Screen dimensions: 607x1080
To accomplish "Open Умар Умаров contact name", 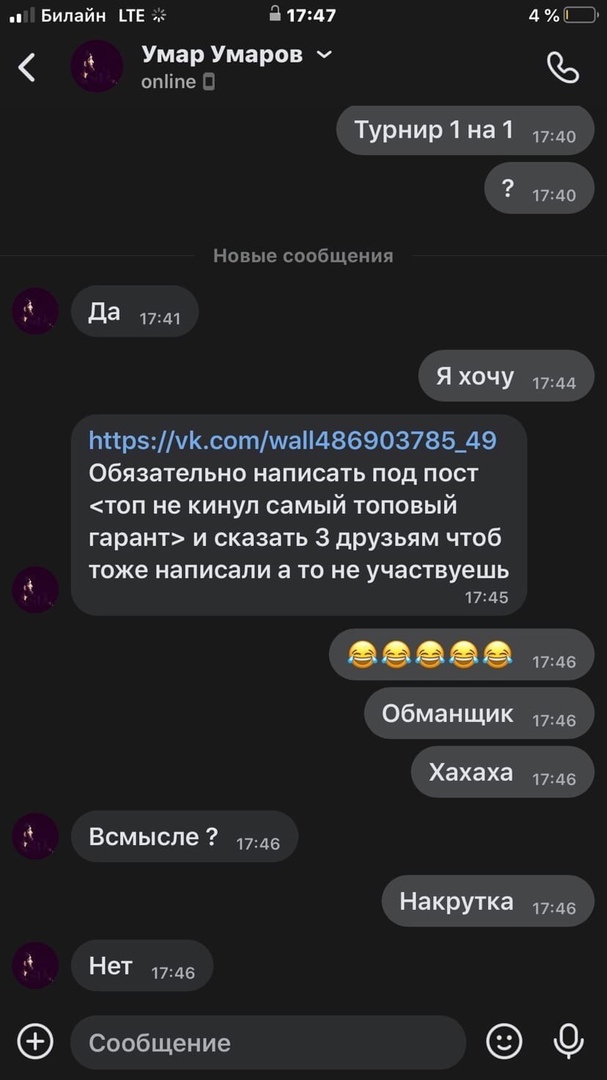I will pos(222,55).
